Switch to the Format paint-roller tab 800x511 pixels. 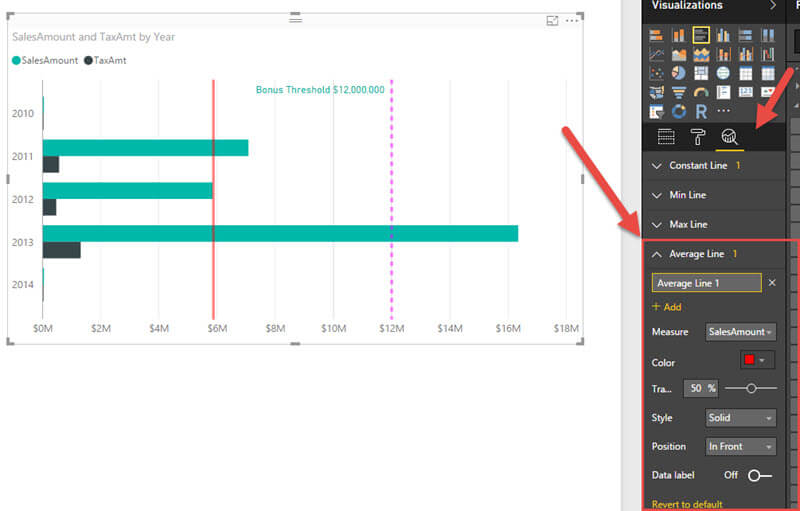click(697, 137)
